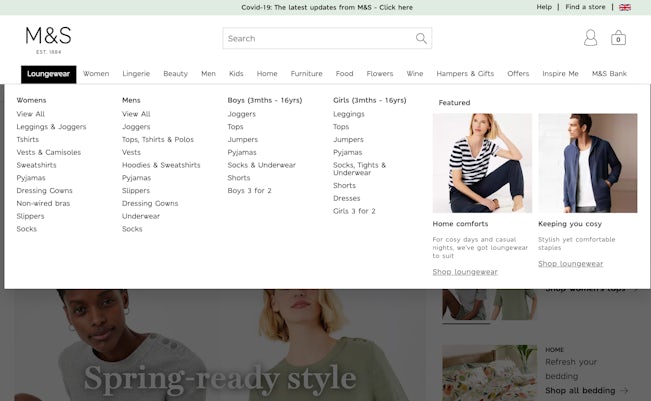
Task: Click the Home comforts featured image
Action: click(x=482, y=162)
